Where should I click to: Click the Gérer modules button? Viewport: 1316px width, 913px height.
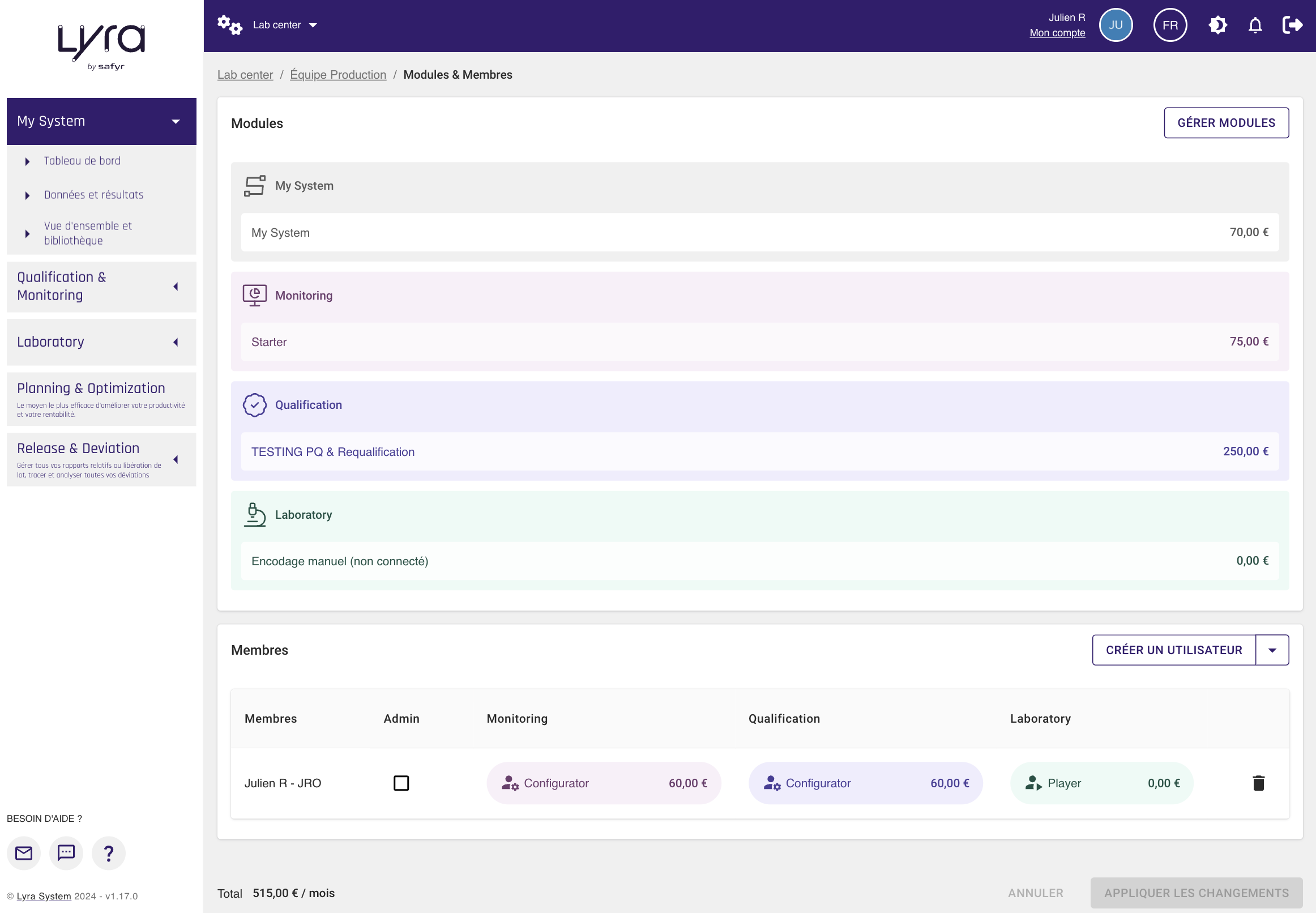coord(1226,123)
